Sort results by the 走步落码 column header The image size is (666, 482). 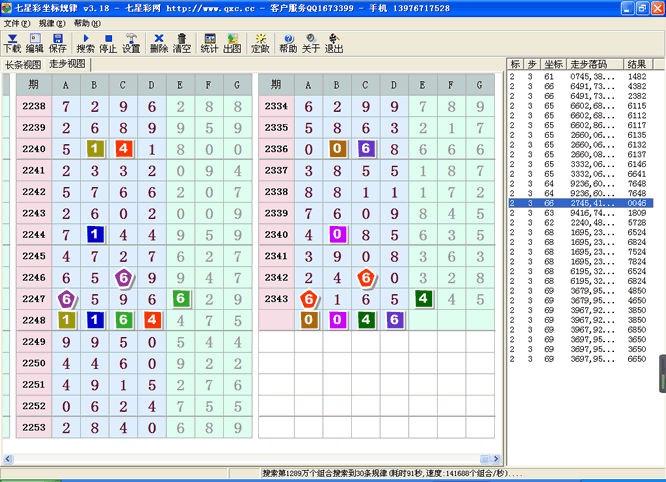[595, 64]
